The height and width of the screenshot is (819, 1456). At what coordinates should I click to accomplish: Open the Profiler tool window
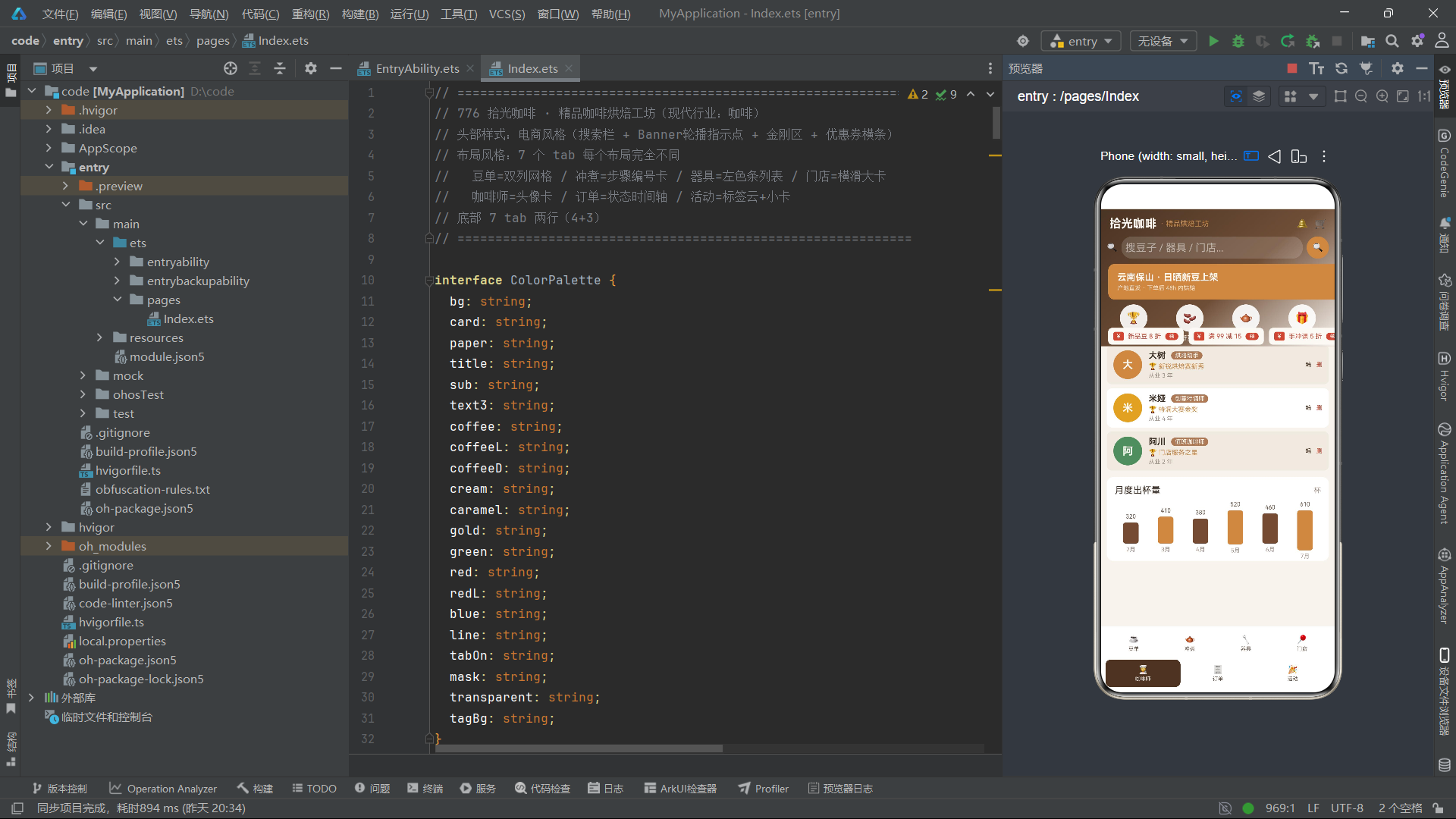tap(764, 789)
